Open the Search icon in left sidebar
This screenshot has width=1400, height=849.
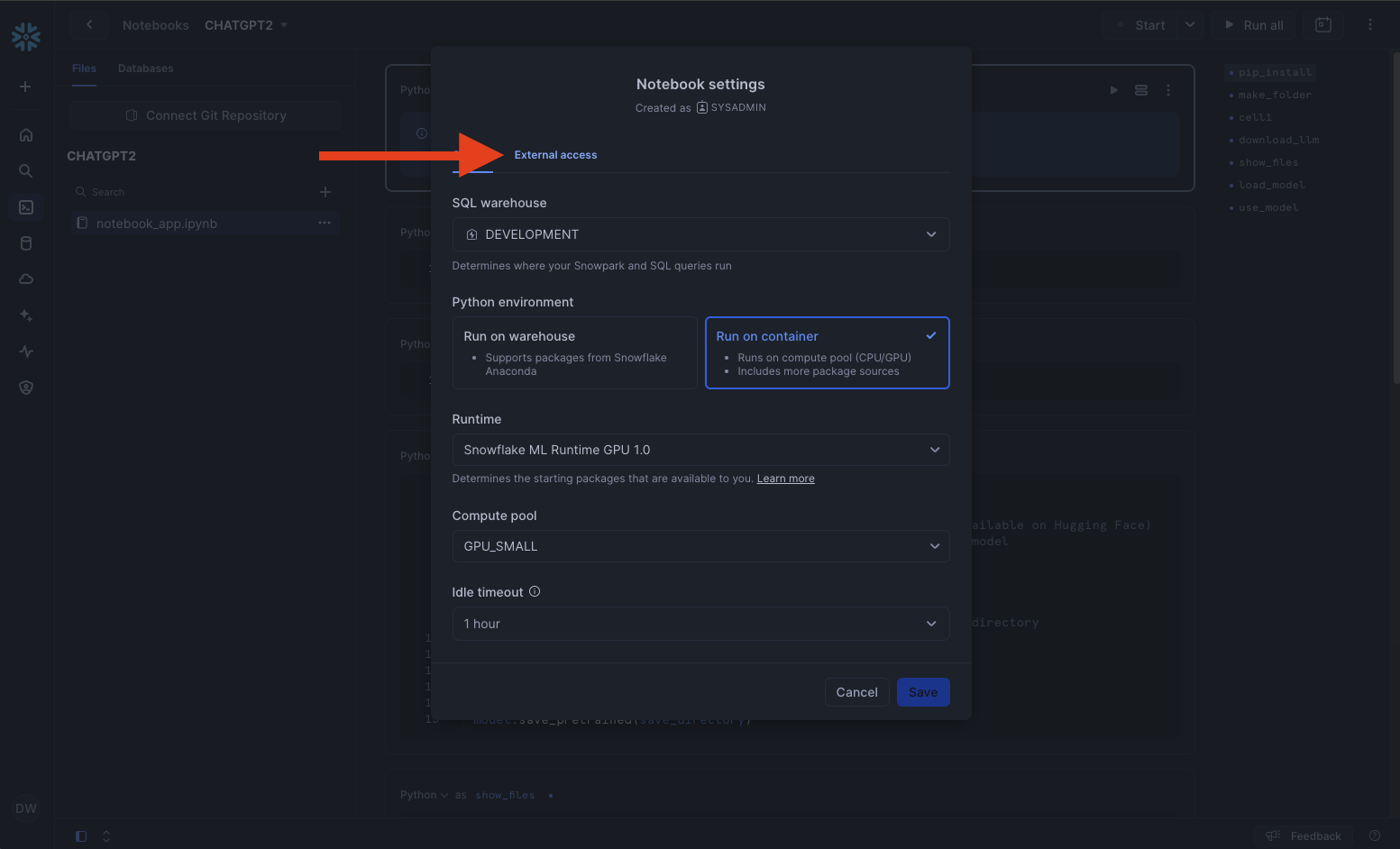click(x=26, y=171)
